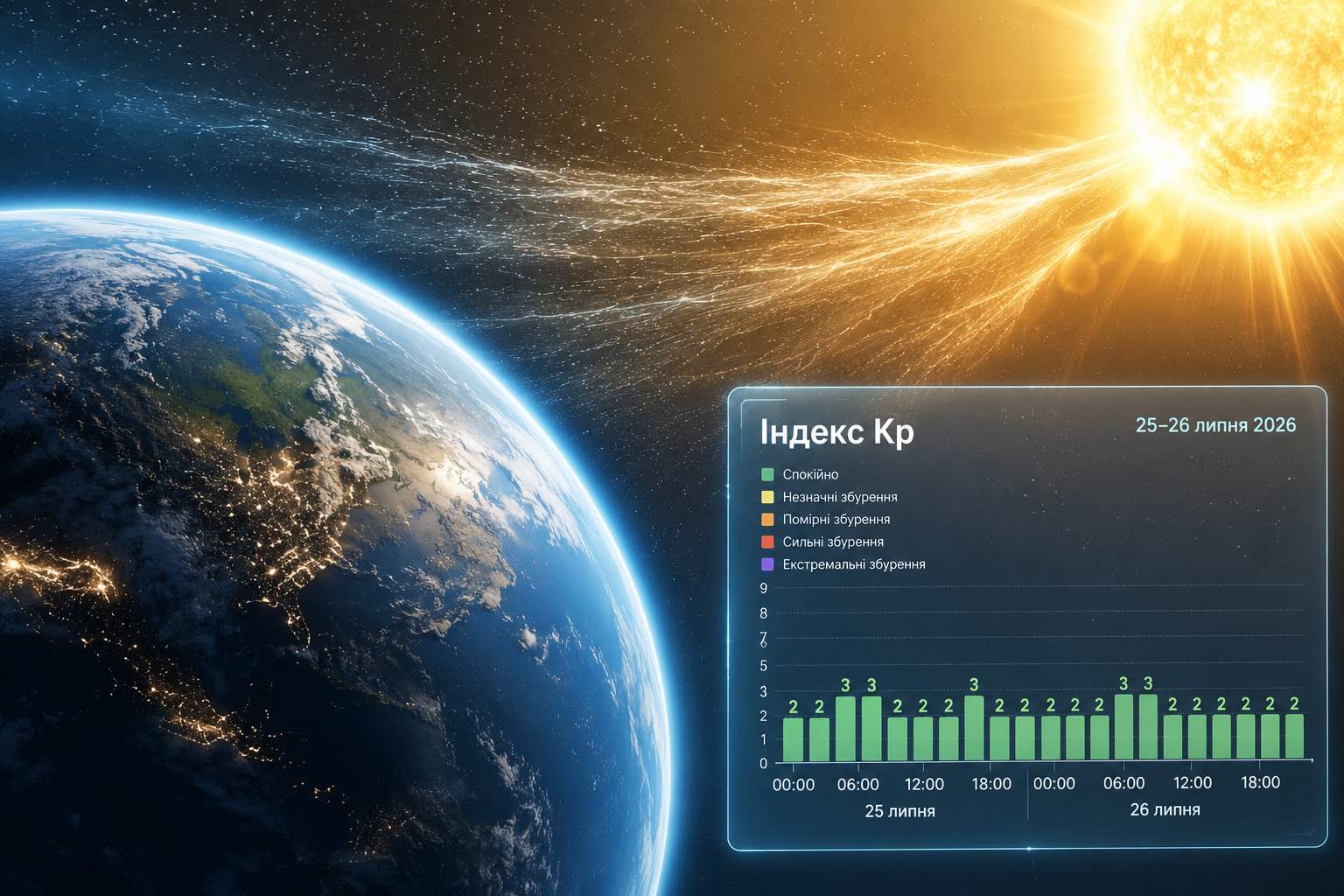
Task: Click the '00:00' label above '25 липня'
Action: [793, 784]
